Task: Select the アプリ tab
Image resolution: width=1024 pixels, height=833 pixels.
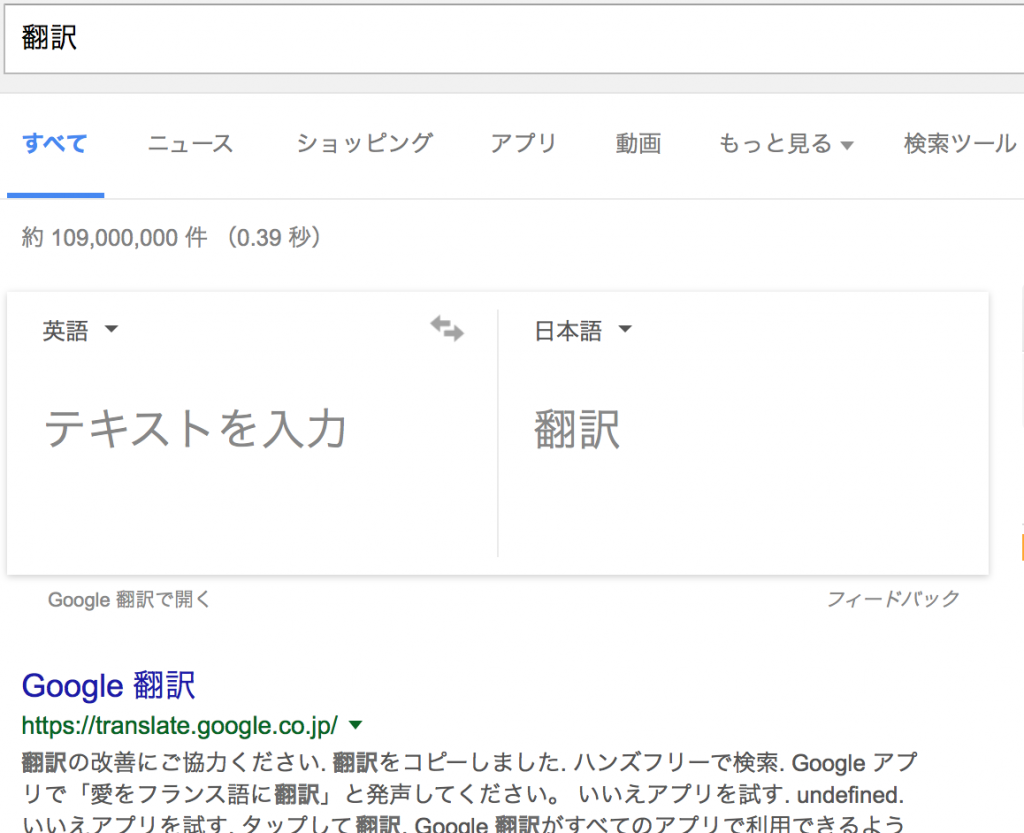Action: click(x=523, y=144)
